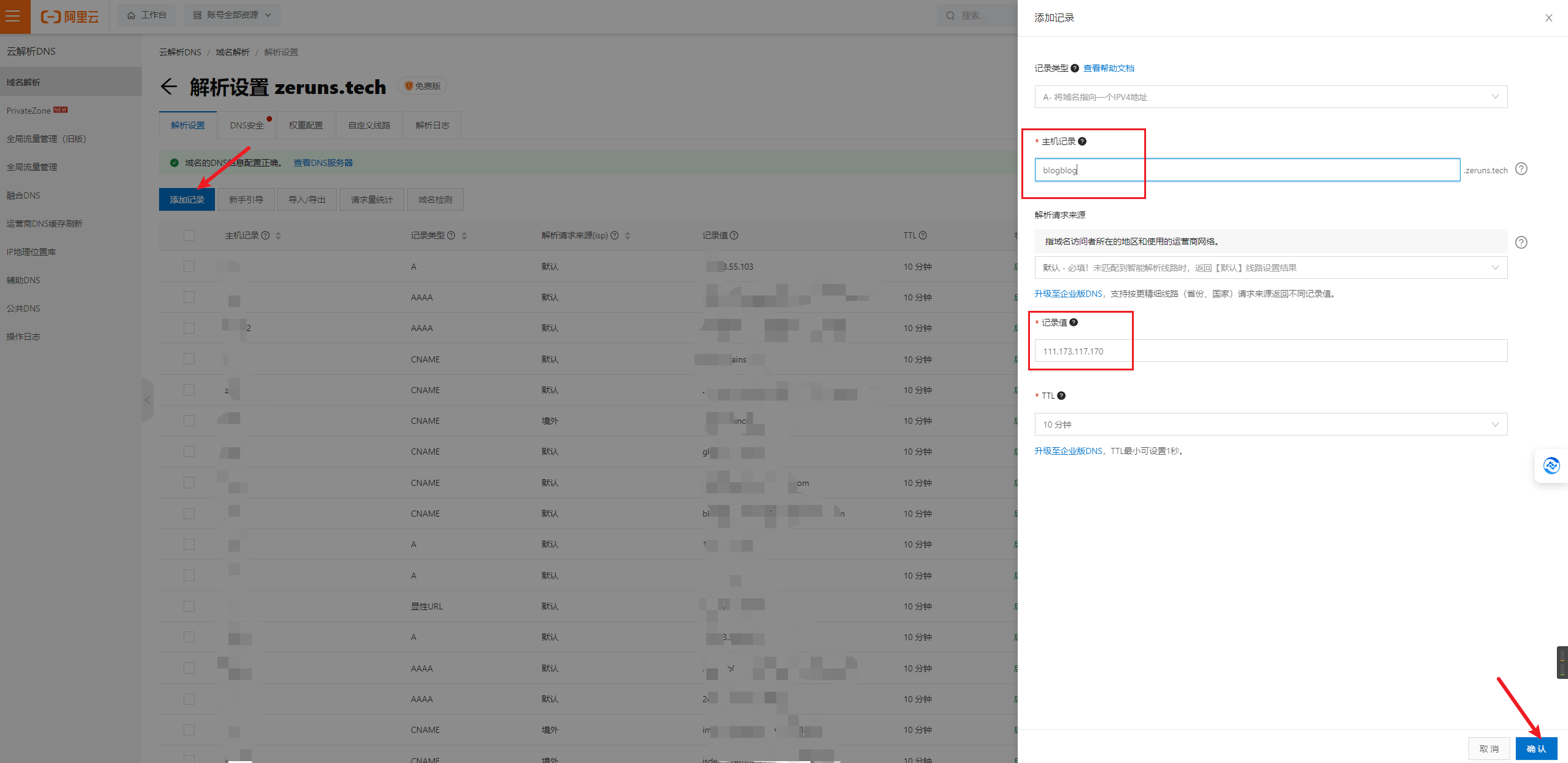This screenshot has width=1568, height=763.
Task: Click help icon beside 记录类型 label
Action: point(1075,68)
